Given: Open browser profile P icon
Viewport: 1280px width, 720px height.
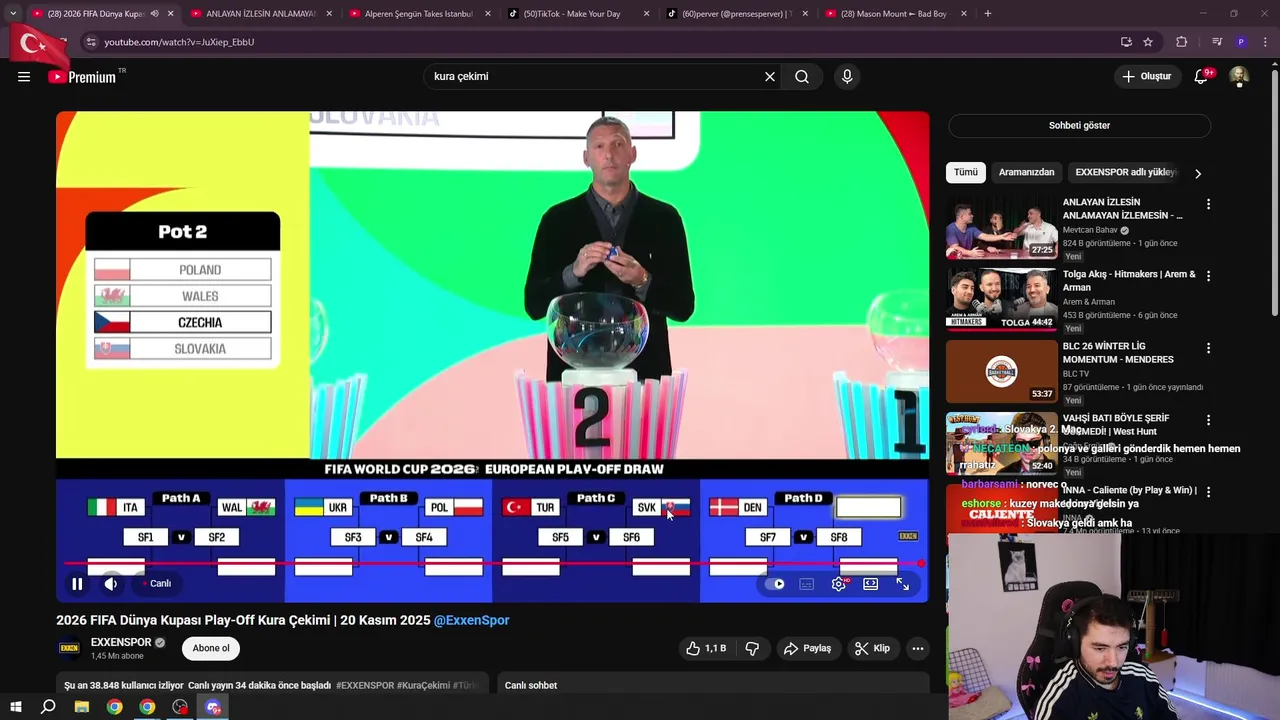Looking at the screenshot, I should coord(1241,42).
